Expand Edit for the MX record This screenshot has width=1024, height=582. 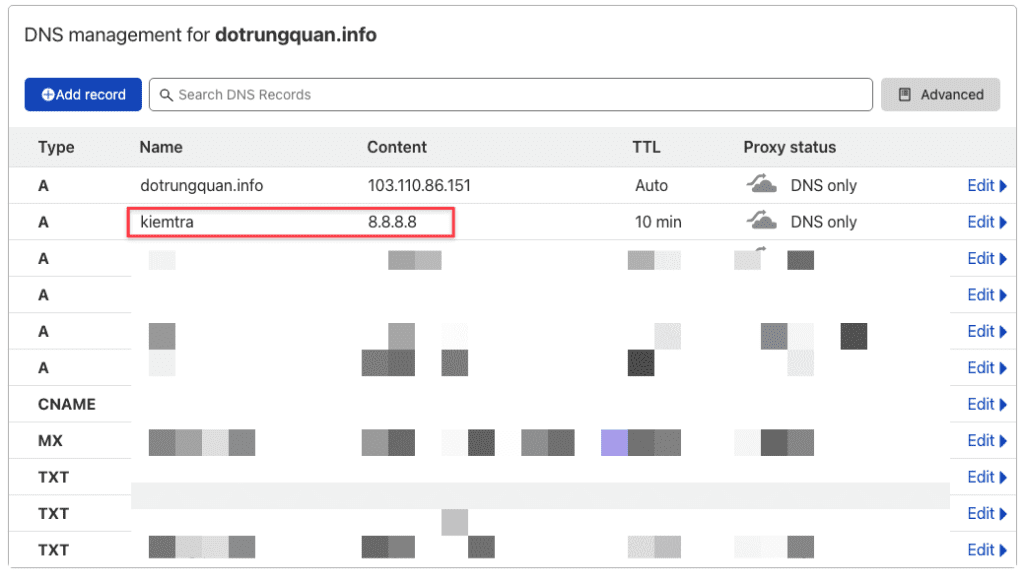click(986, 441)
